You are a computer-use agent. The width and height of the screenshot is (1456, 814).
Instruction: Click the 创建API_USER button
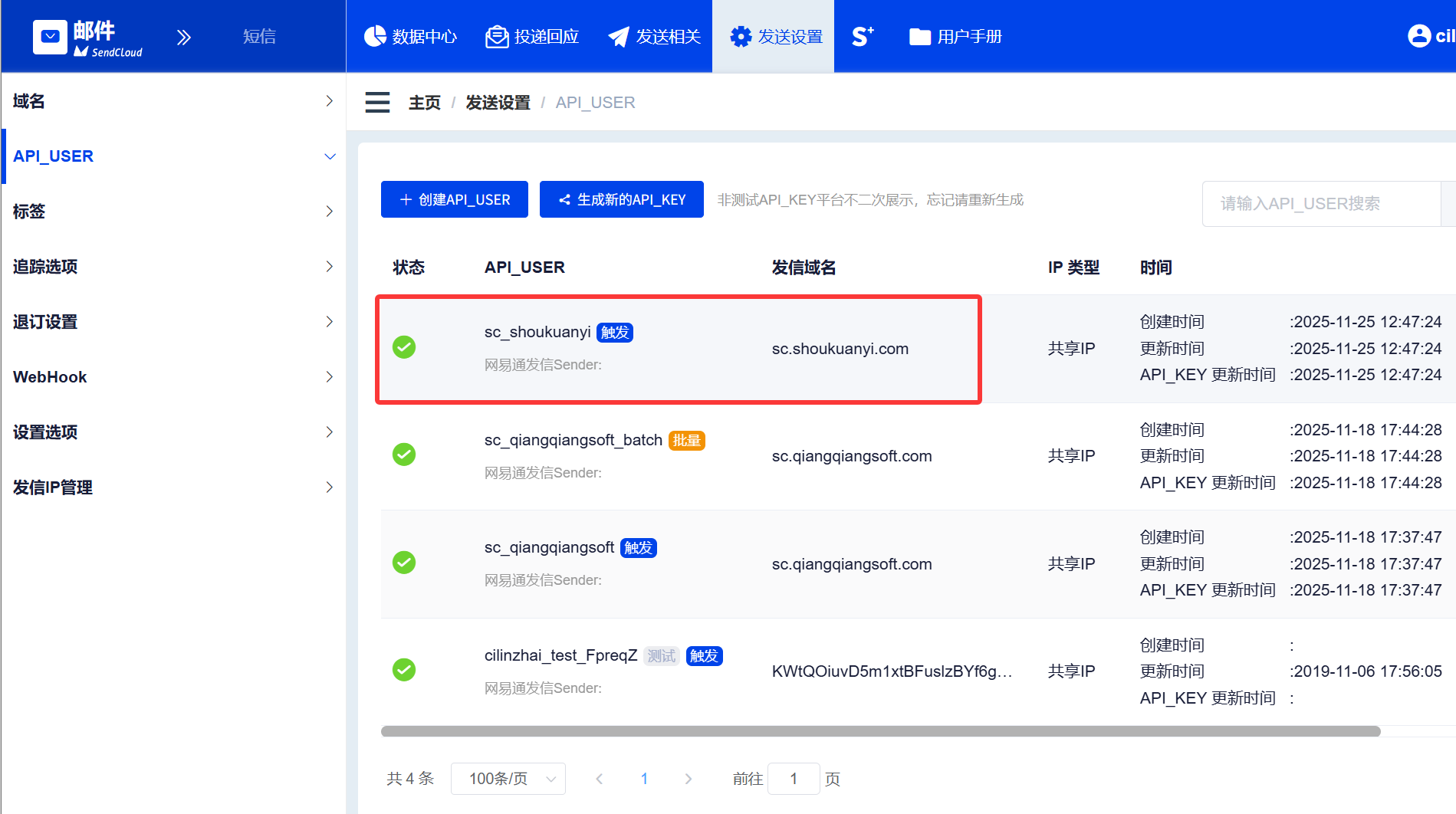455,199
